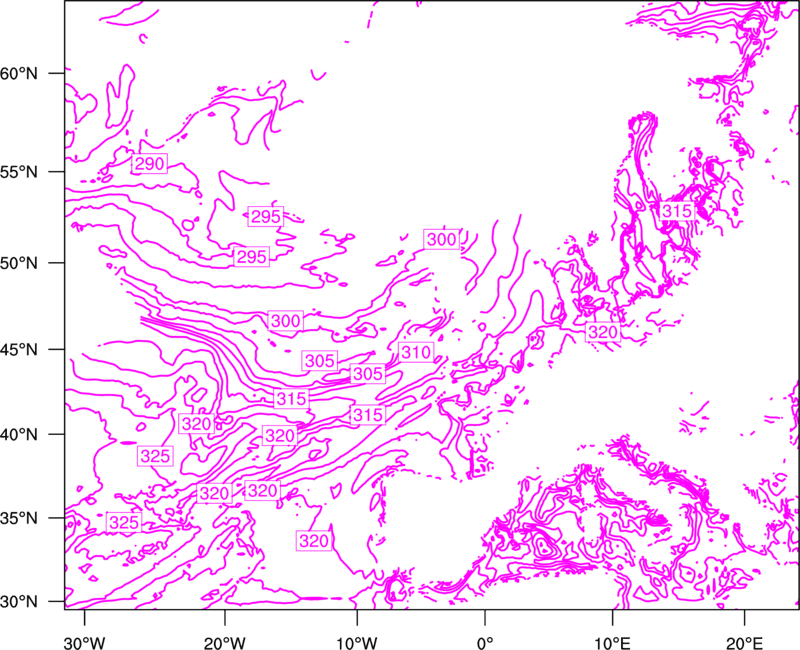Image resolution: width=800 pixels, height=650 pixels.
Task: Click the 35°N latitude axis label
Action: tap(19, 518)
